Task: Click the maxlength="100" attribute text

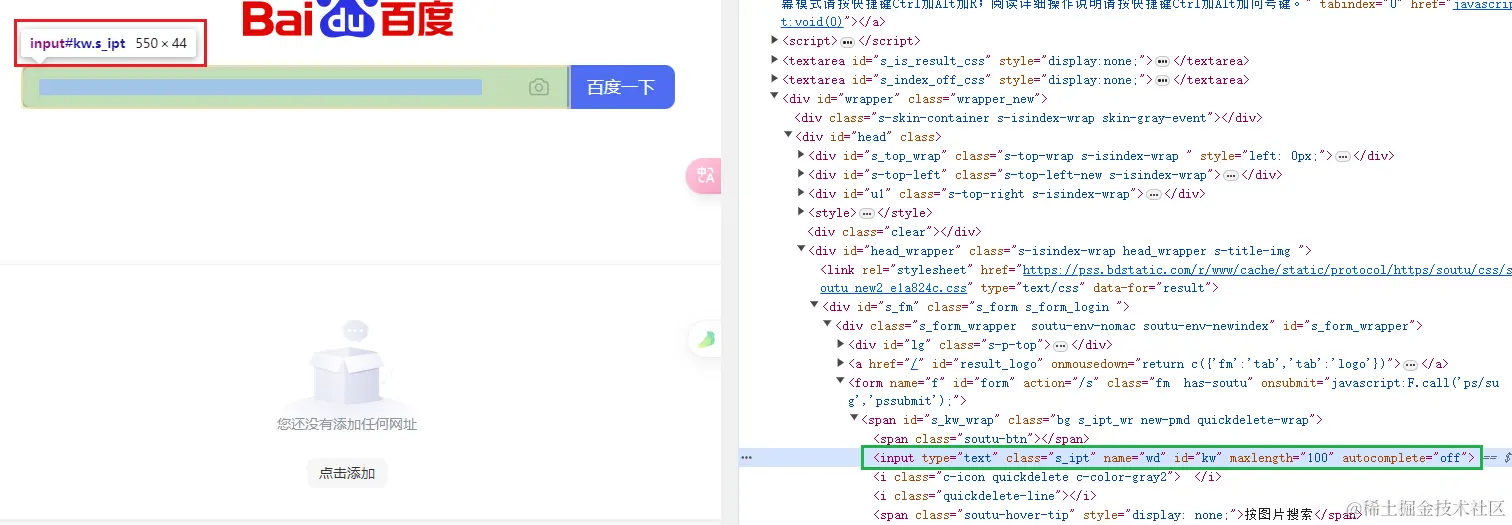Action: coord(1282,458)
